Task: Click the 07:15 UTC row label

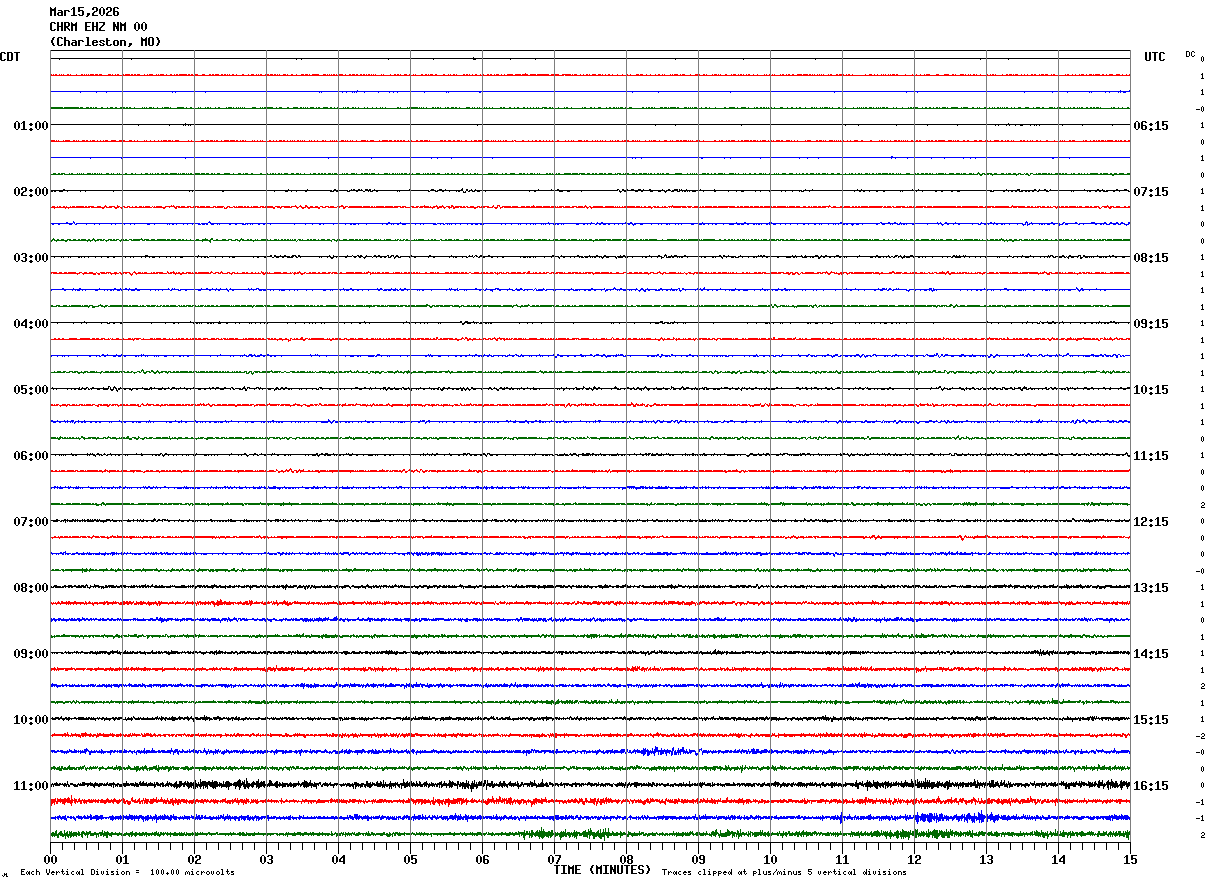Action: point(1150,192)
